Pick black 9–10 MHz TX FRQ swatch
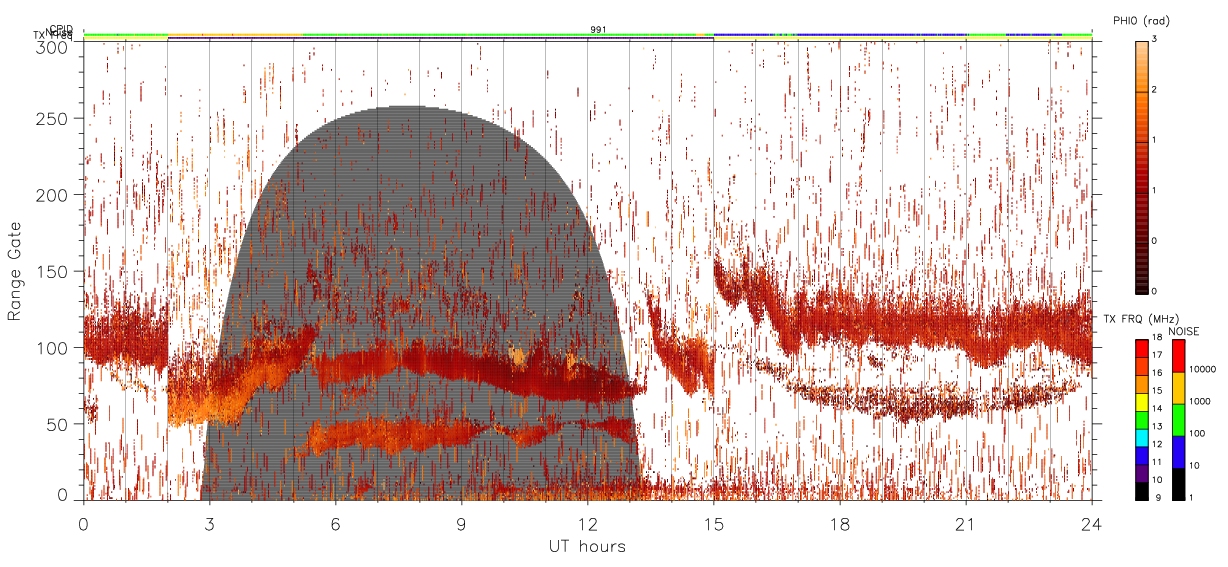The image size is (1228, 567). [1142, 490]
